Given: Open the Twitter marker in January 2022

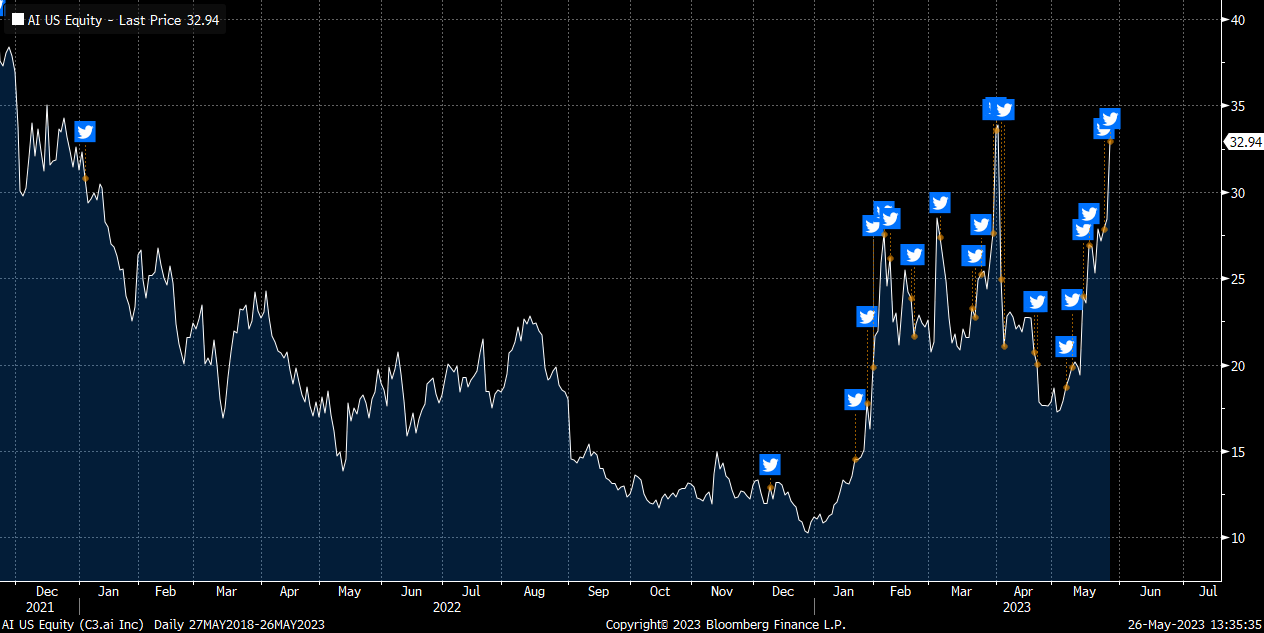Looking at the screenshot, I should 85,132.
